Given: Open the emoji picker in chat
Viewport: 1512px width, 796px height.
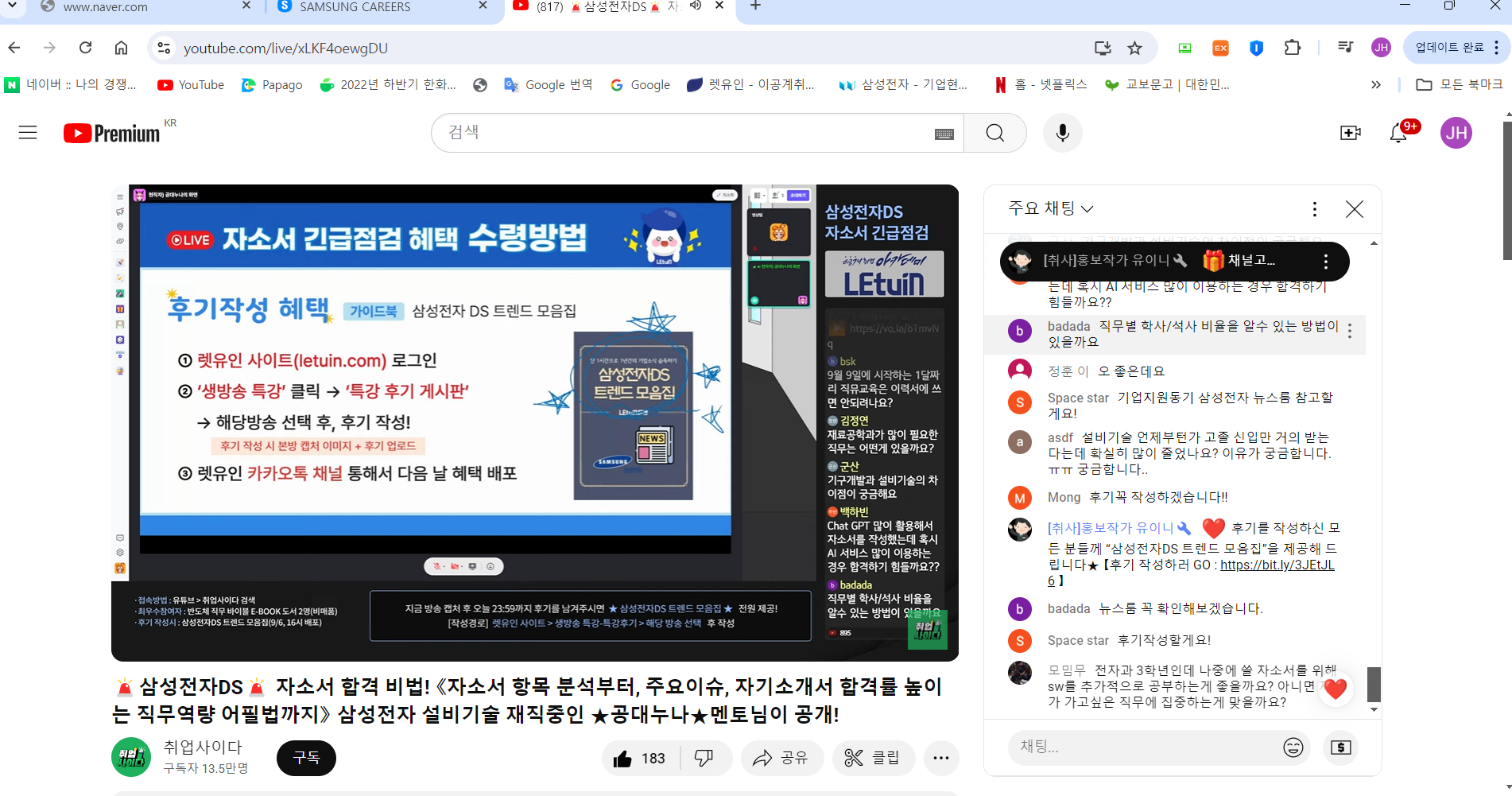Looking at the screenshot, I should (1293, 747).
